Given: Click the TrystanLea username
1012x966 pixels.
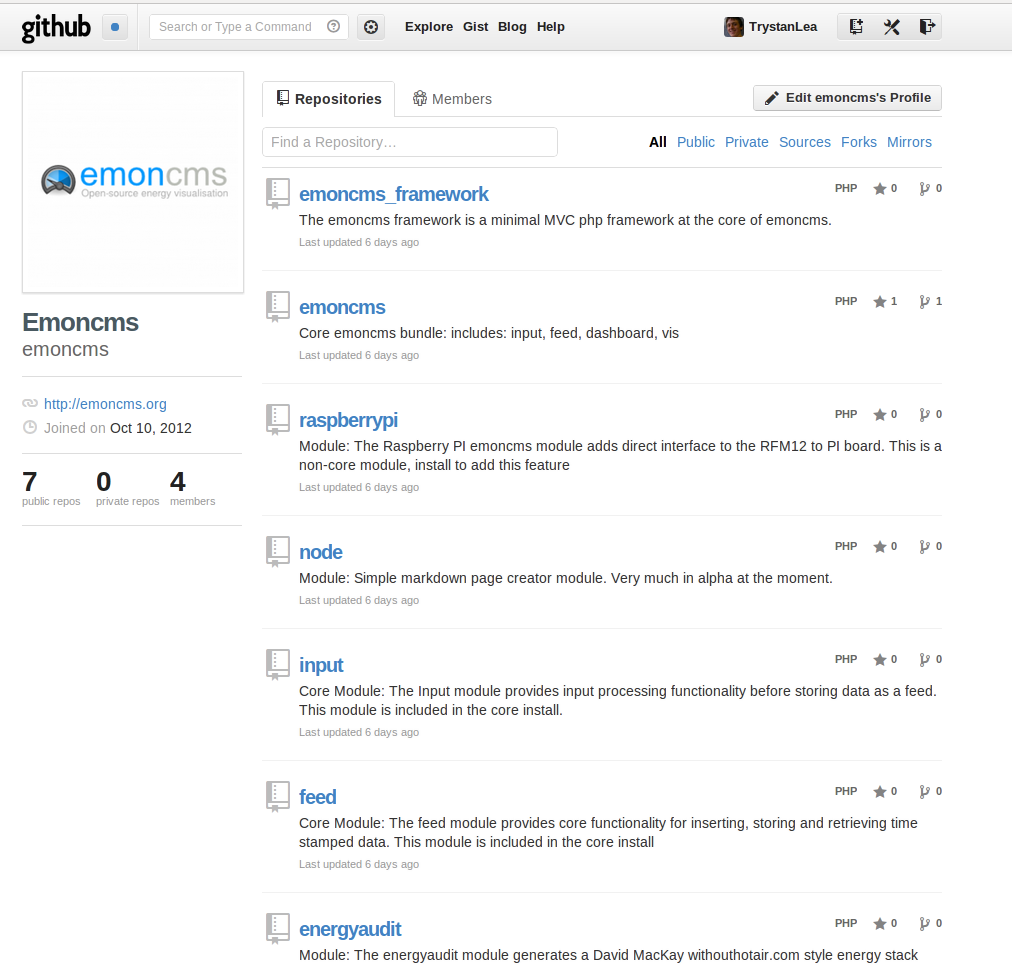Looking at the screenshot, I should pos(783,27).
